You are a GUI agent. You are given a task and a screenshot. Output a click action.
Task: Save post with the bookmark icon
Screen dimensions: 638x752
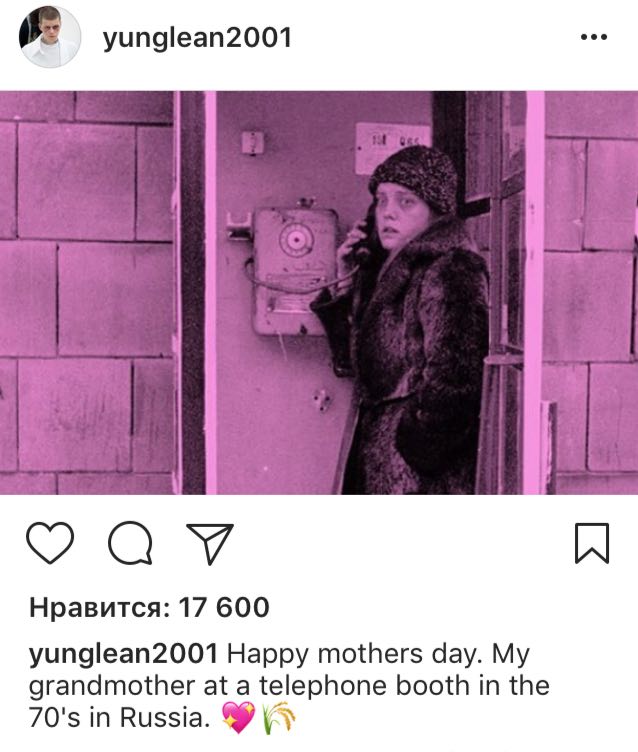coord(591,543)
